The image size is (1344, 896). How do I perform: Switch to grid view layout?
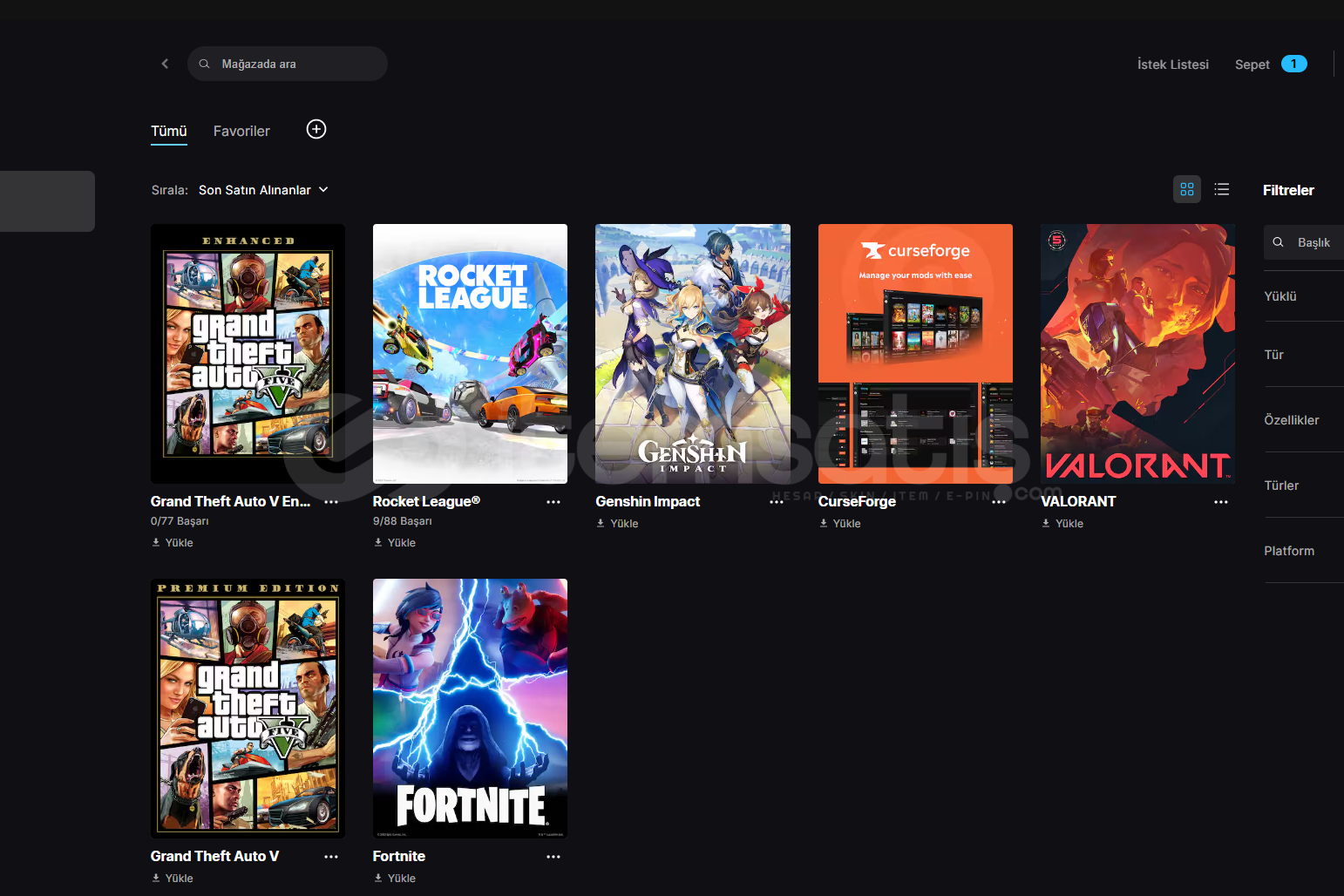pos(1187,189)
